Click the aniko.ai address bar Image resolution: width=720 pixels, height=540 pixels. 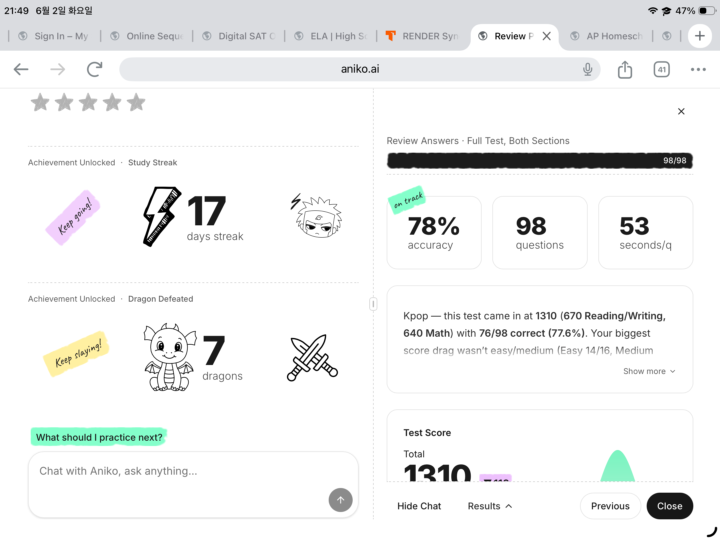tap(360, 69)
